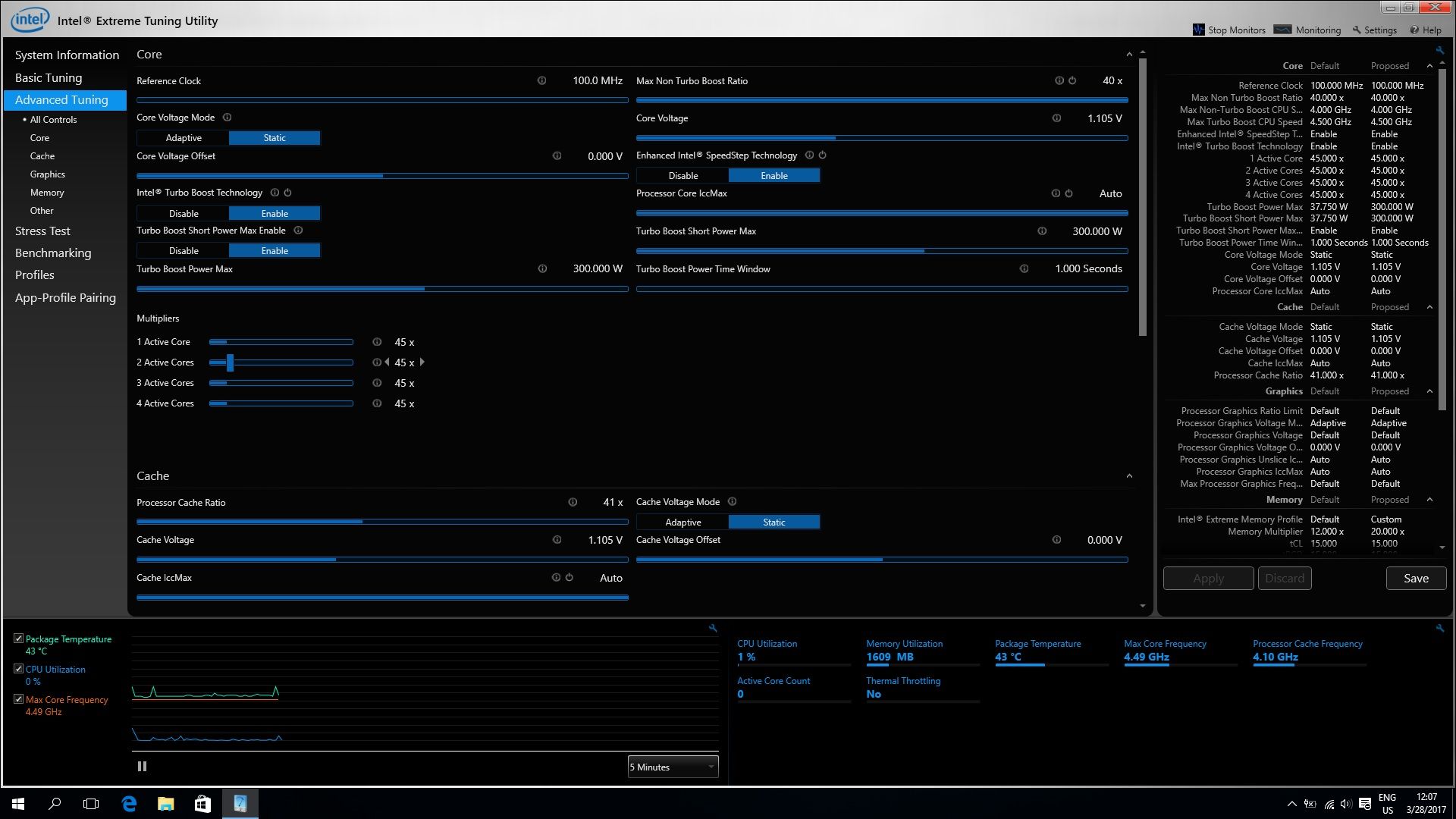Screen dimensions: 1456x819
Task: Click the Help question mark icon
Action: click(1414, 30)
